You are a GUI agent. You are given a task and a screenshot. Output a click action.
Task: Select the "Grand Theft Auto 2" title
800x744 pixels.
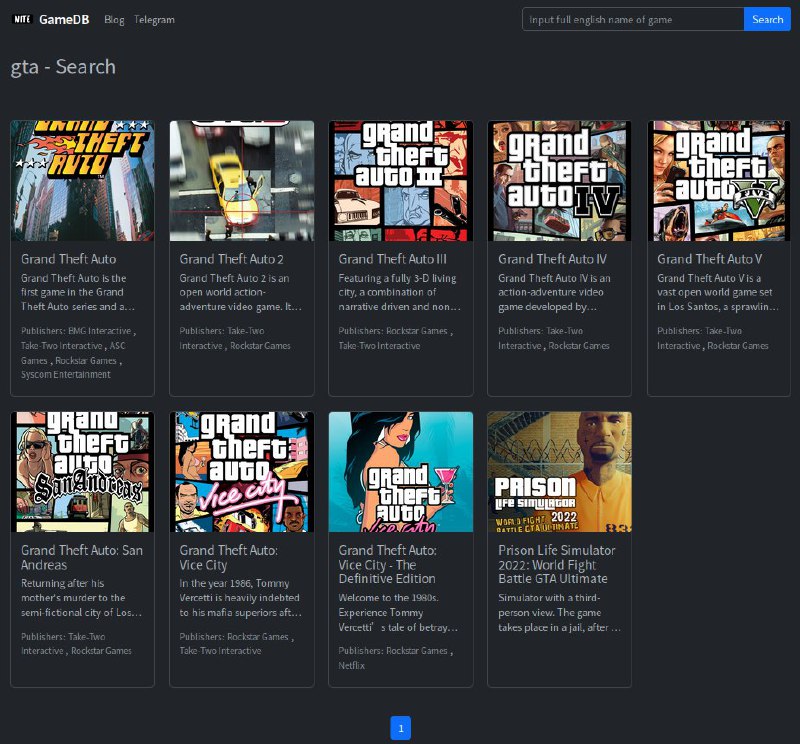point(232,259)
